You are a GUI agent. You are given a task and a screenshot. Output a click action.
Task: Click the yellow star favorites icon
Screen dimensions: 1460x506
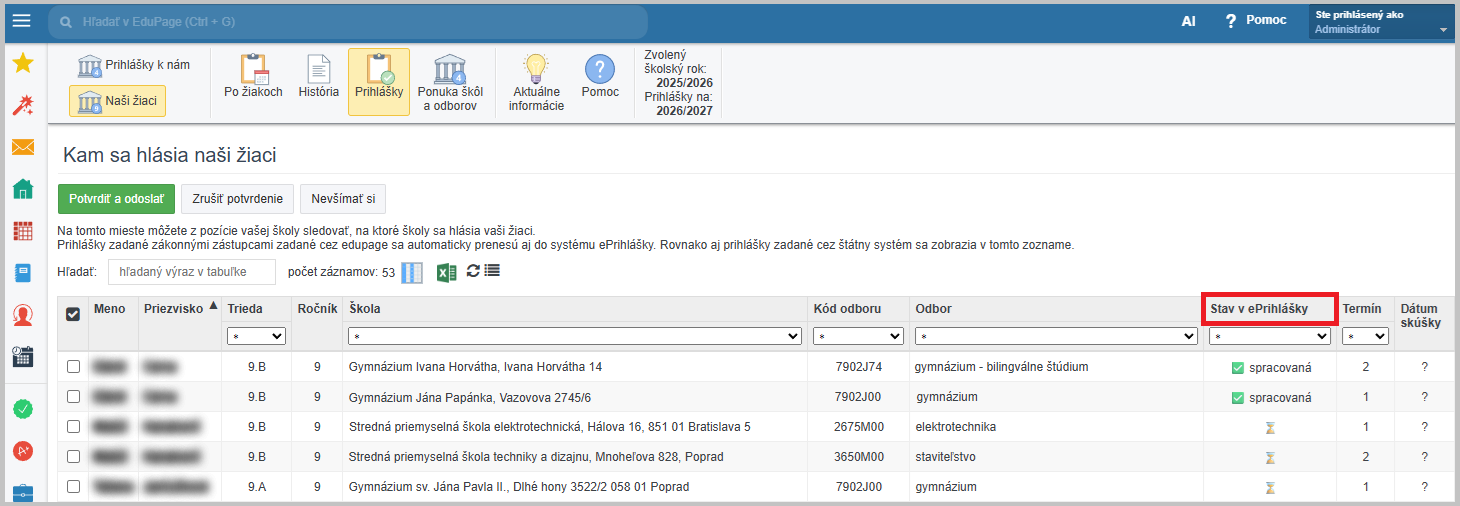22,64
